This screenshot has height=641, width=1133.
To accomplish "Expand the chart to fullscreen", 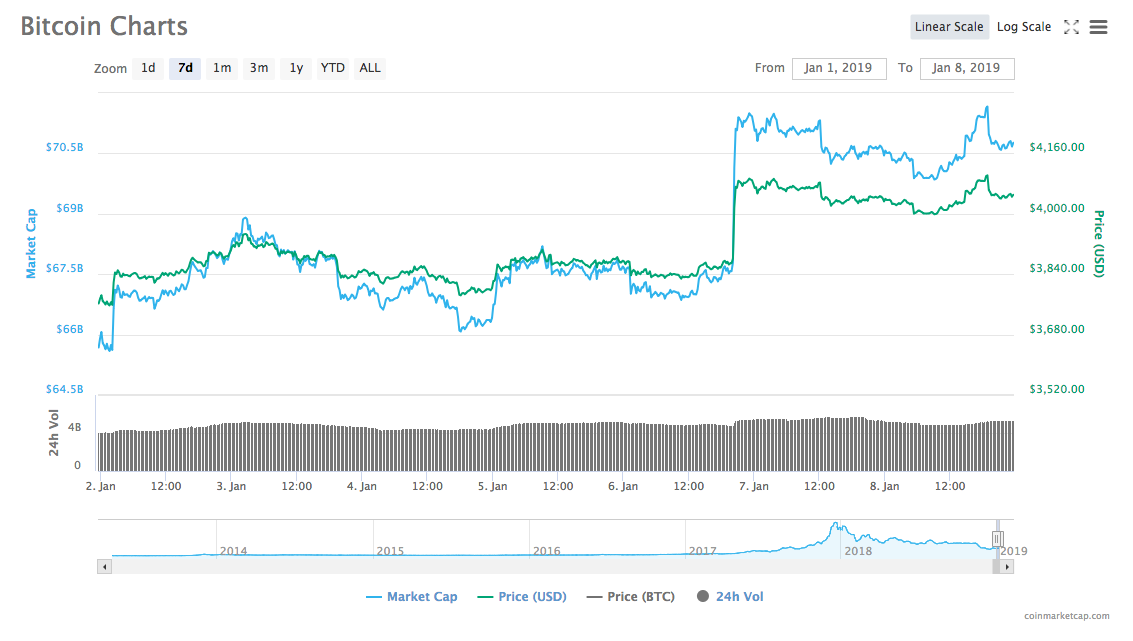I will pyautogui.click(x=1071, y=27).
